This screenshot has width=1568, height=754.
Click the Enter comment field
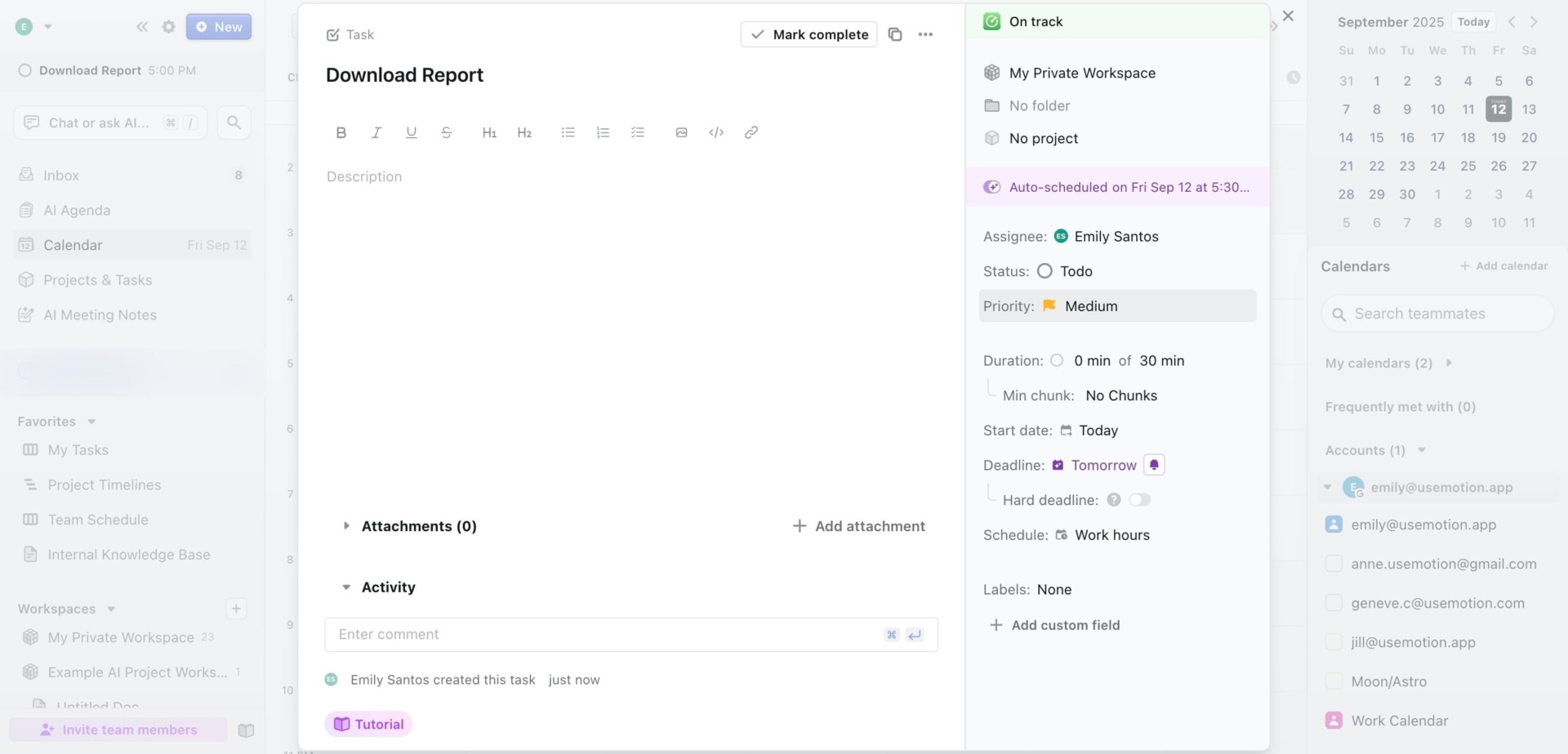631,635
